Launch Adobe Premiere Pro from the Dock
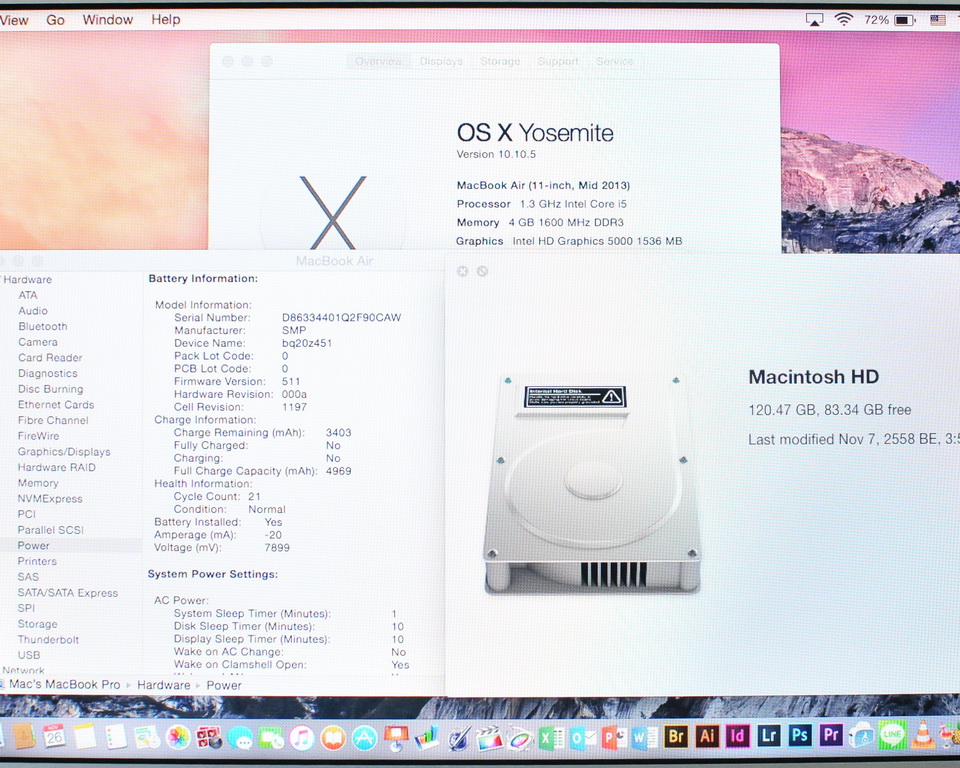The width and height of the screenshot is (960, 768). (831, 734)
